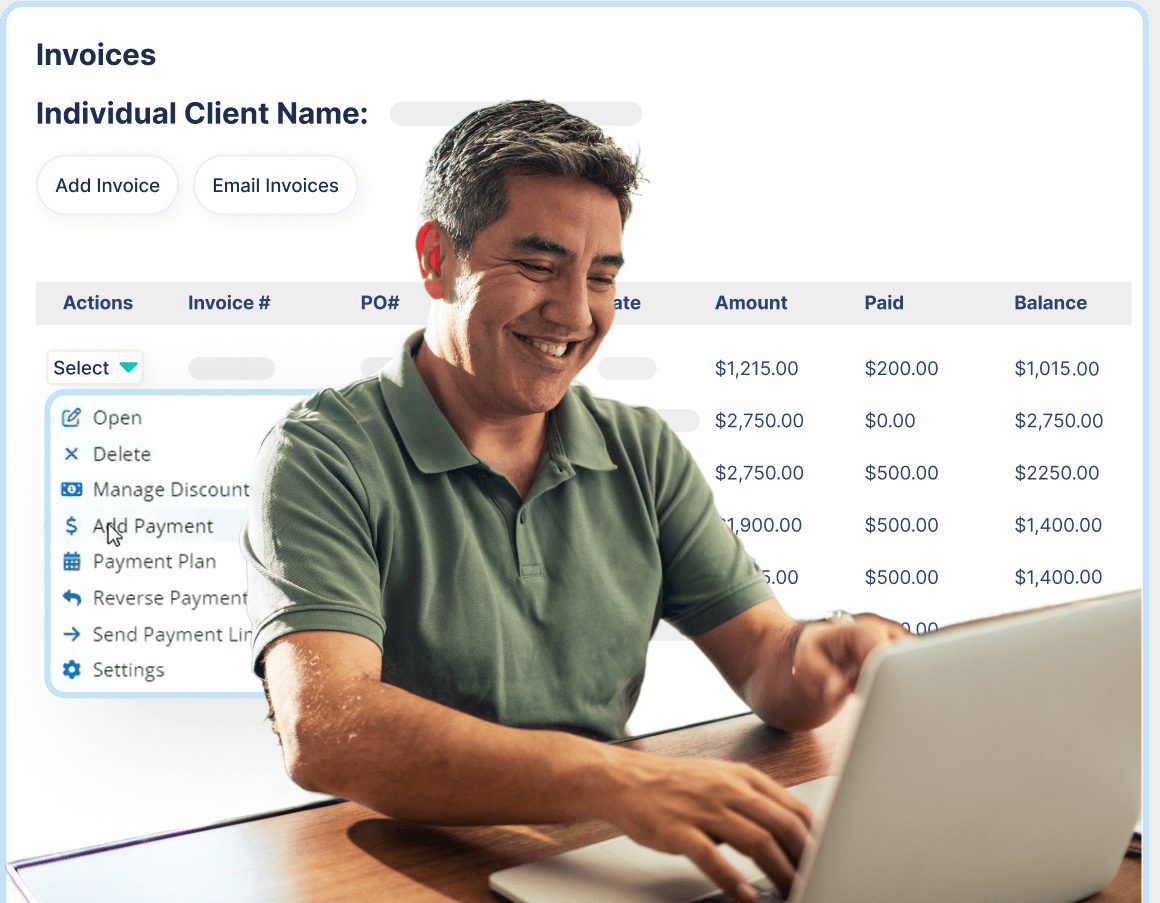Sort by the Amount column header
Screen dimensions: 1160x903
pos(751,303)
